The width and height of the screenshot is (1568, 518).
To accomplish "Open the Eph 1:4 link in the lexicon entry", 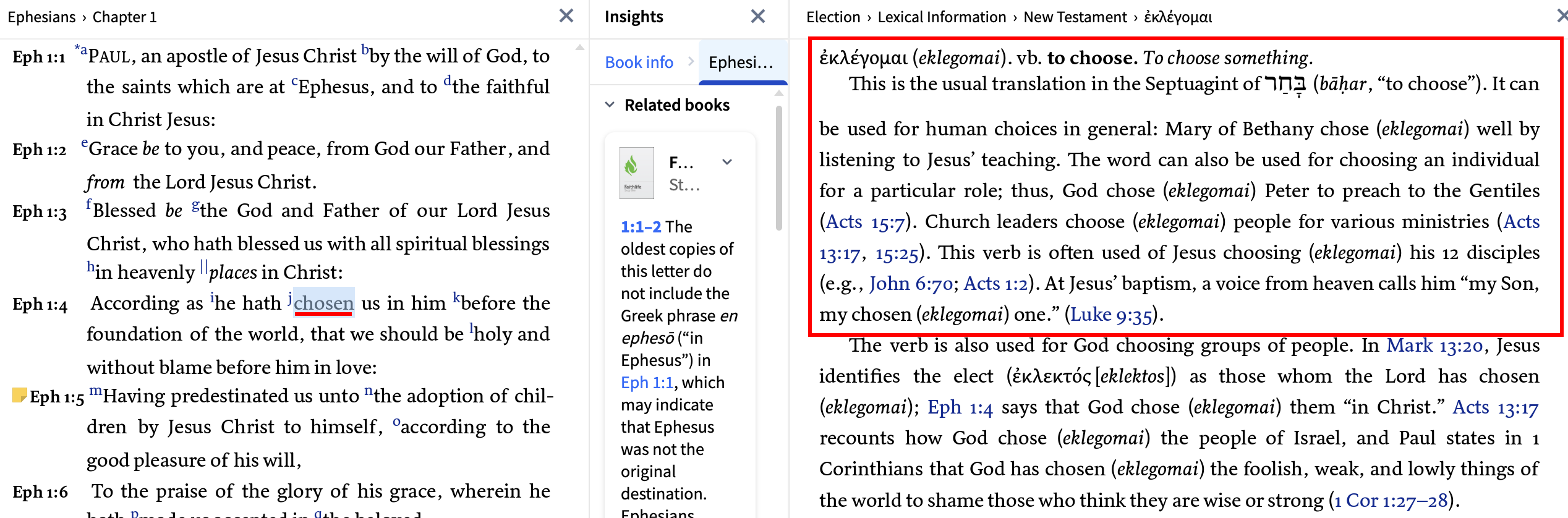I will [x=960, y=407].
